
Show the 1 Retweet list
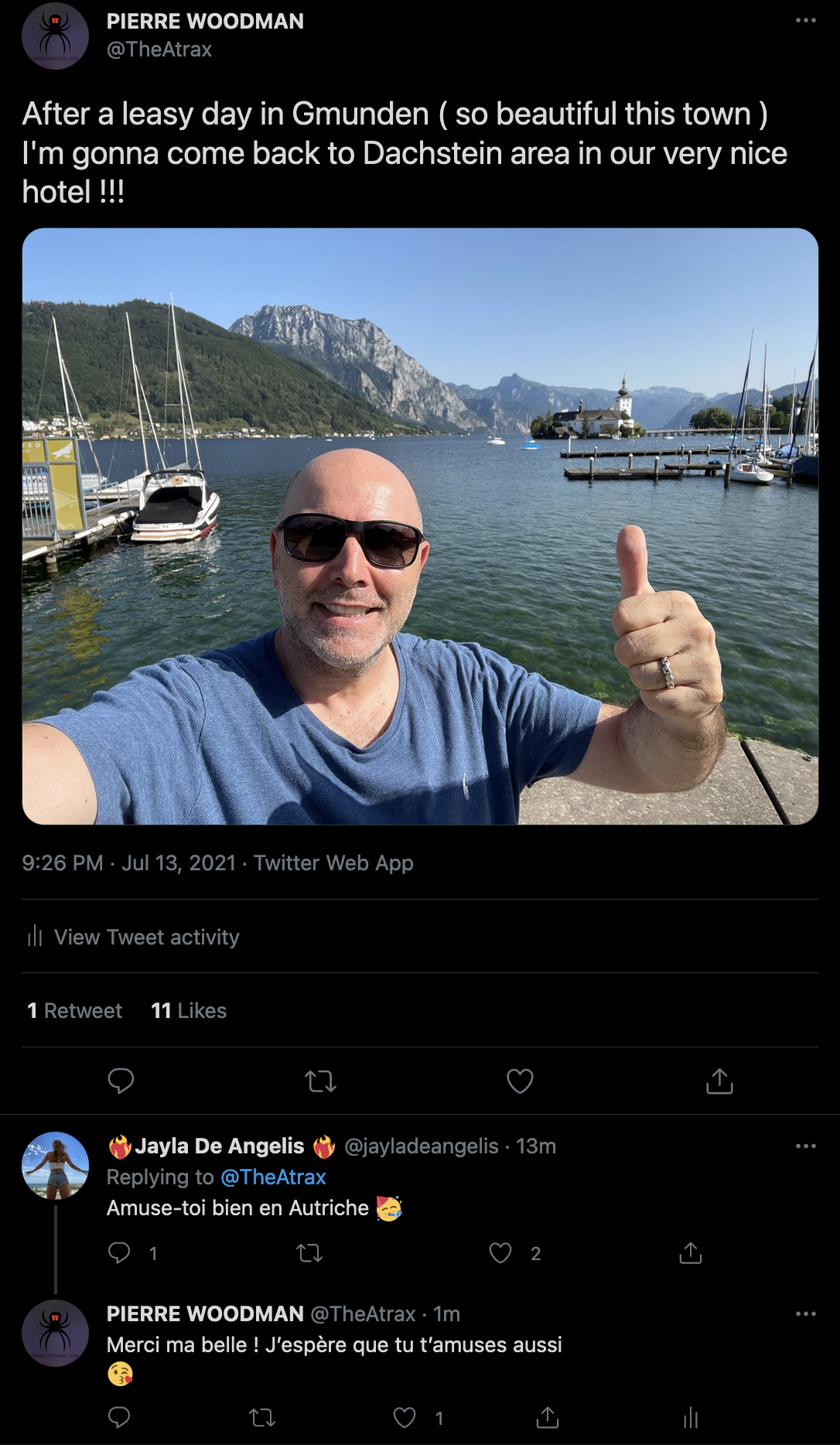(x=74, y=1010)
